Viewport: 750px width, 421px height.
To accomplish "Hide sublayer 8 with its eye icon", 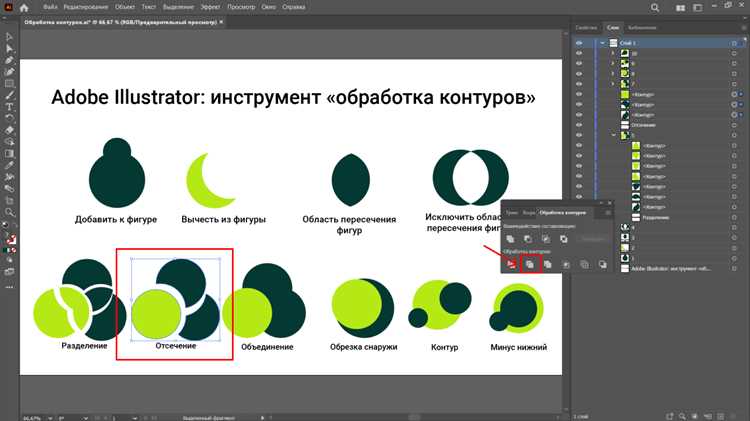I will click(579, 74).
